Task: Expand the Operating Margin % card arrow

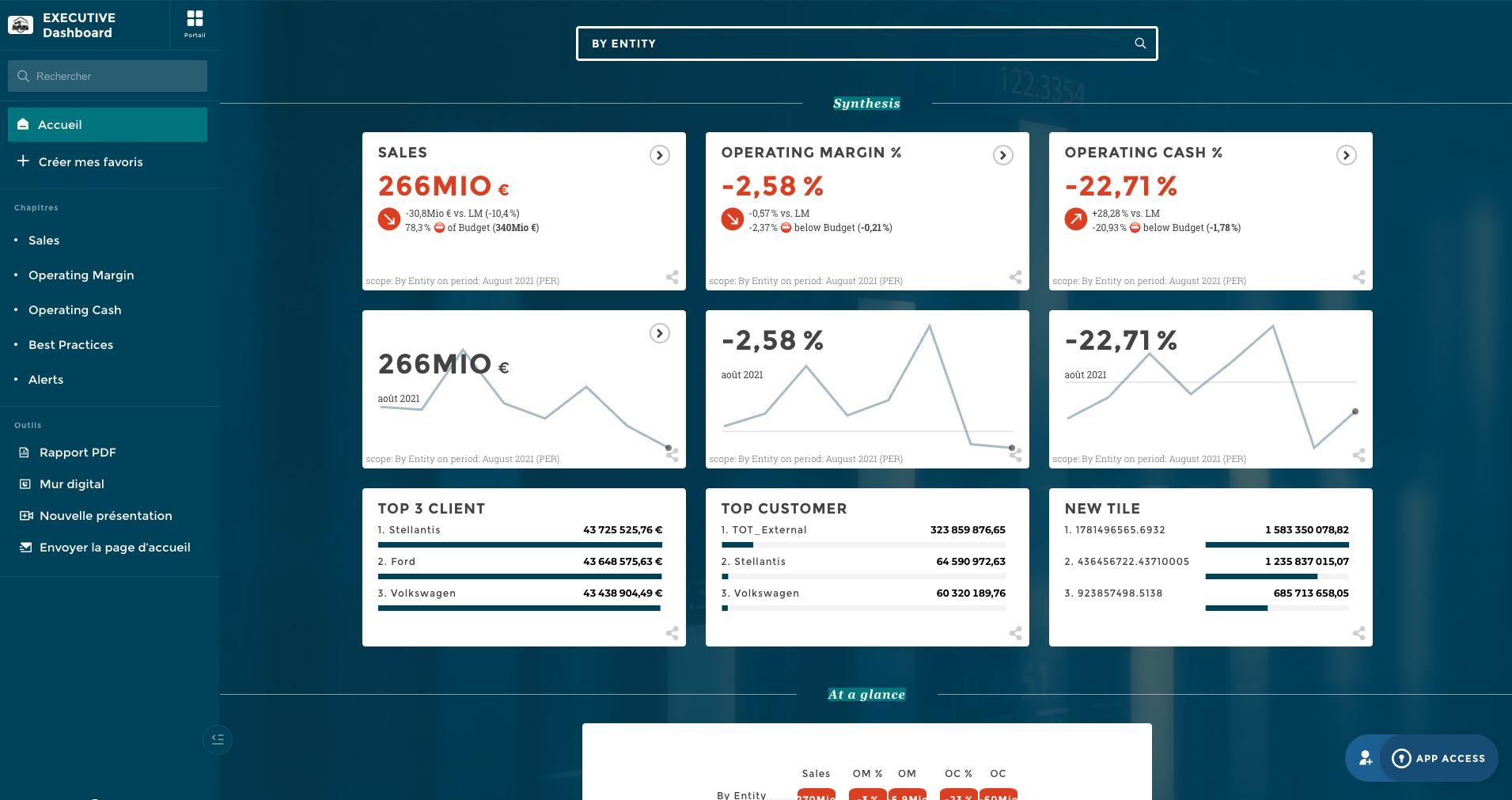Action: [1002, 155]
